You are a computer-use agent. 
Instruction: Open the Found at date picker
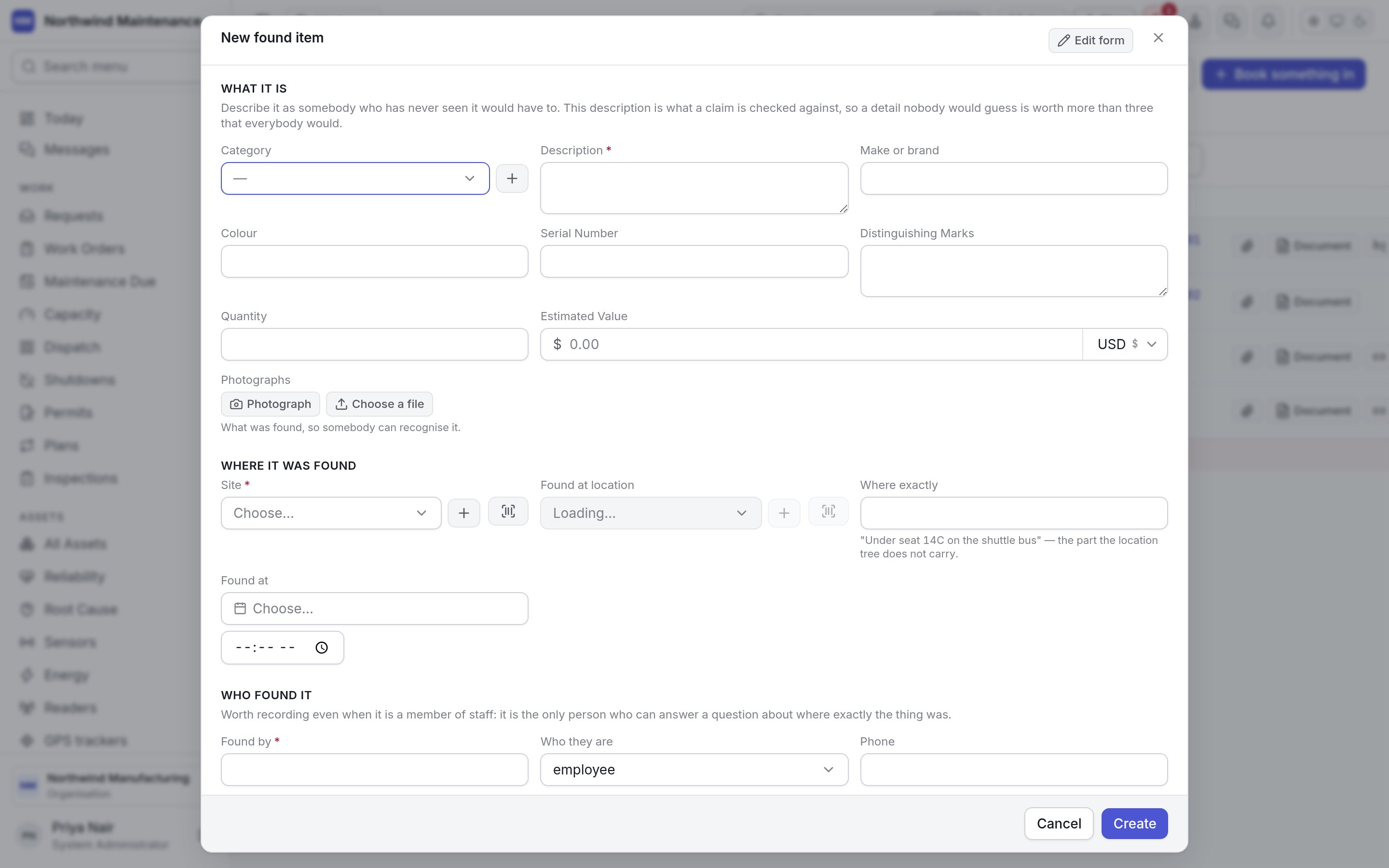(x=374, y=609)
